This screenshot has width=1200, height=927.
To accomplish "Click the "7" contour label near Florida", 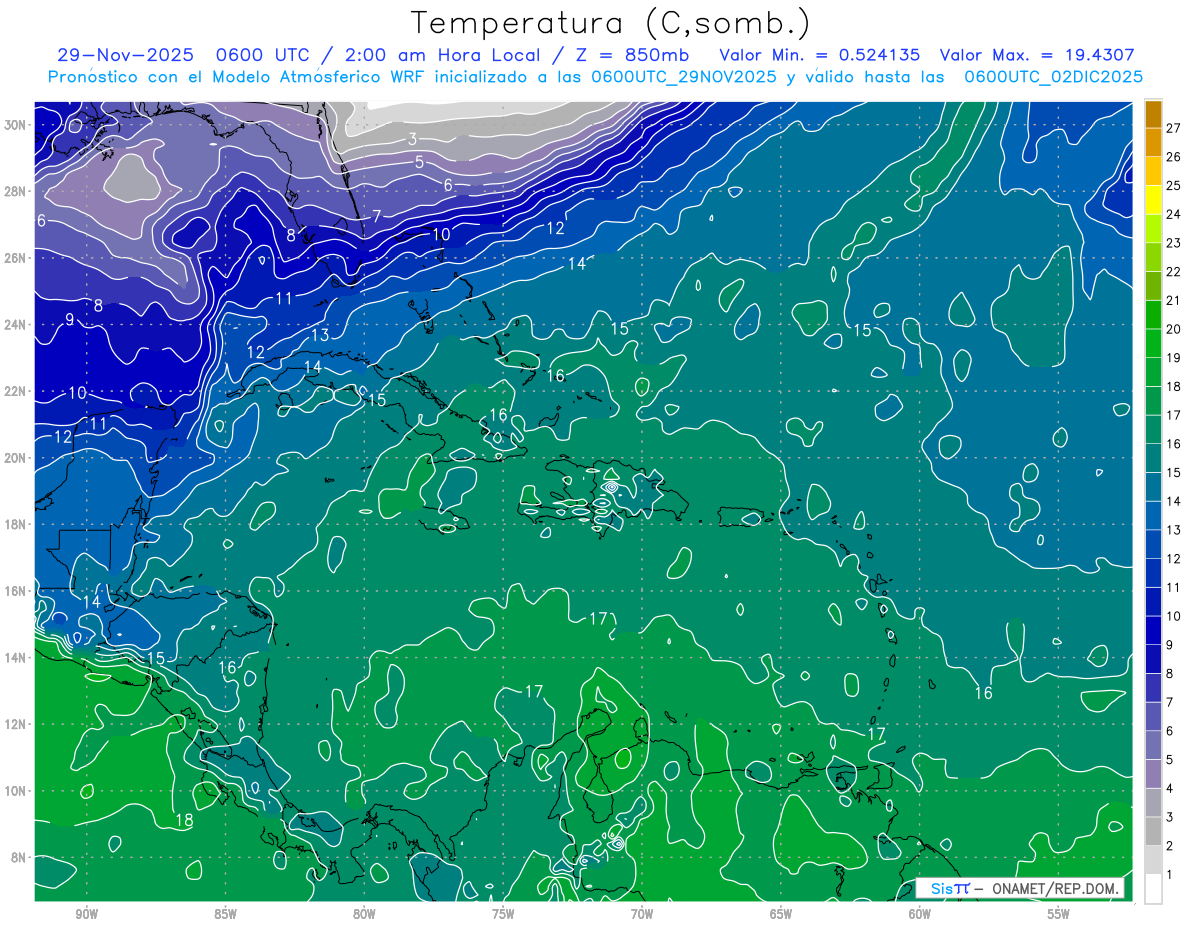I will pyautogui.click(x=377, y=215).
